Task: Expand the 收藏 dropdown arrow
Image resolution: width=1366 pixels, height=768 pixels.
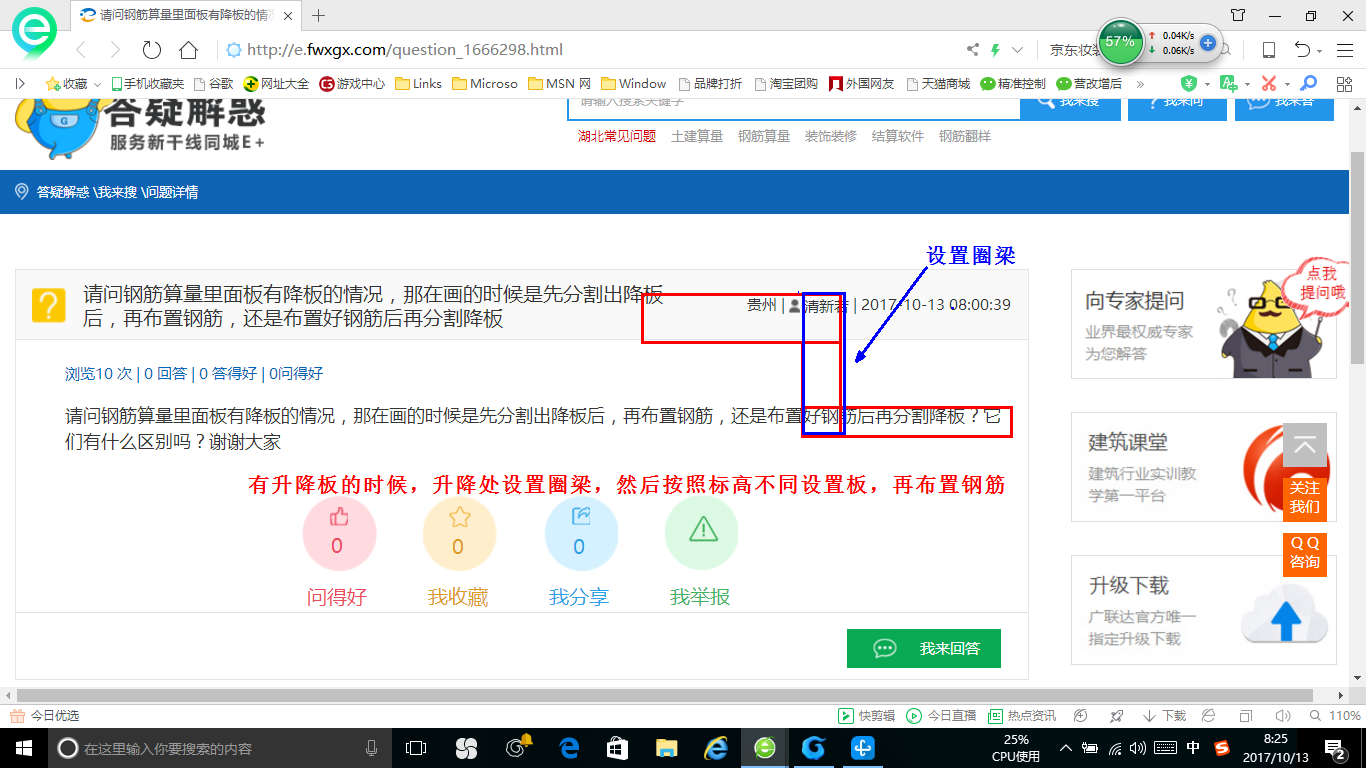Action: [97, 84]
